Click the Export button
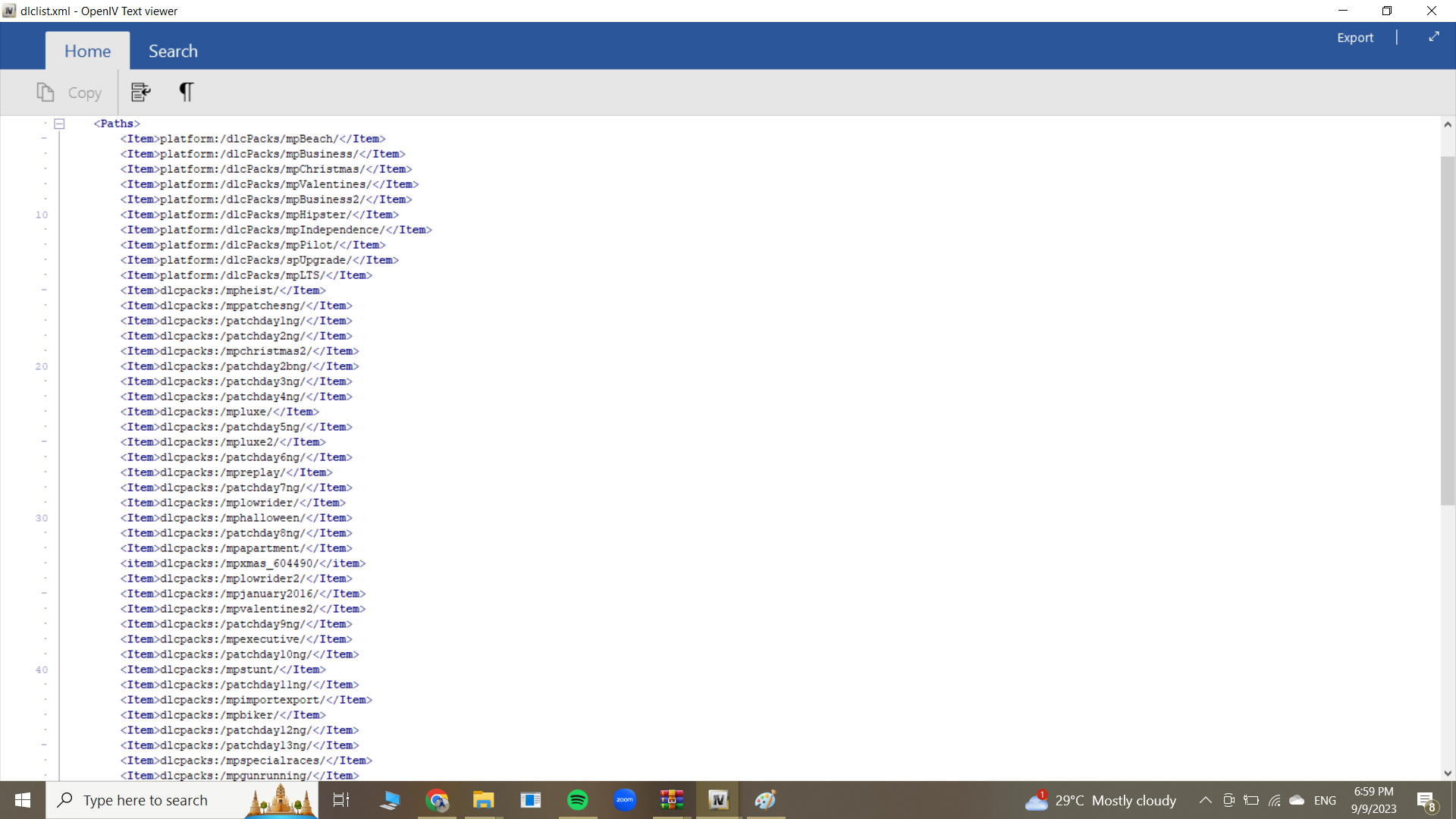This screenshot has width=1456, height=819. [1354, 37]
